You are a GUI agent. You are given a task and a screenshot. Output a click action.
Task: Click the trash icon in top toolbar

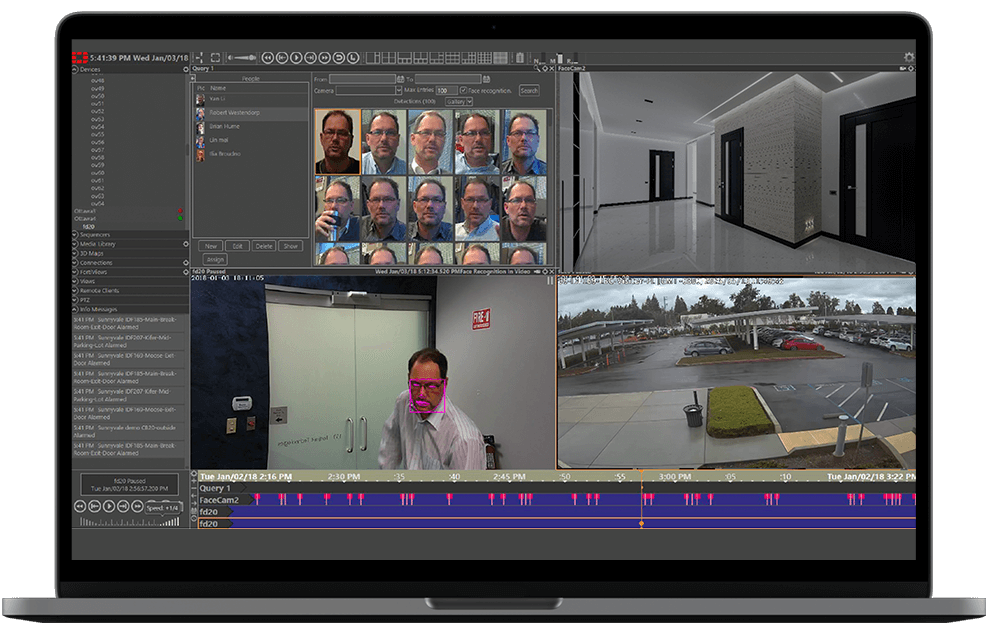coord(519,58)
